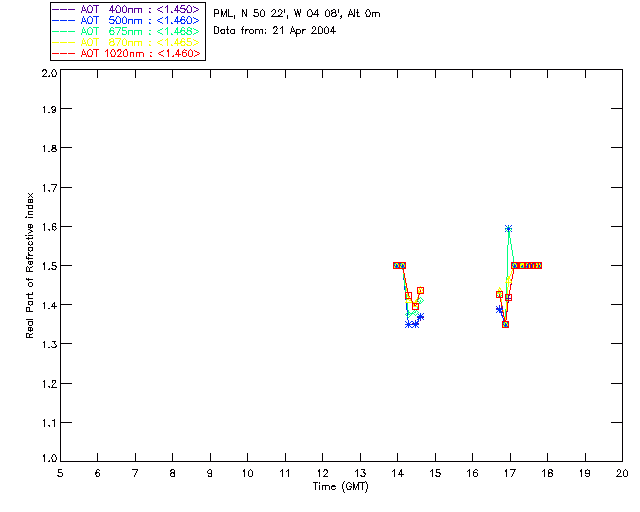The height and width of the screenshot is (512, 640).
Task: Click the x-axis tick label 5
Action: [60, 474]
